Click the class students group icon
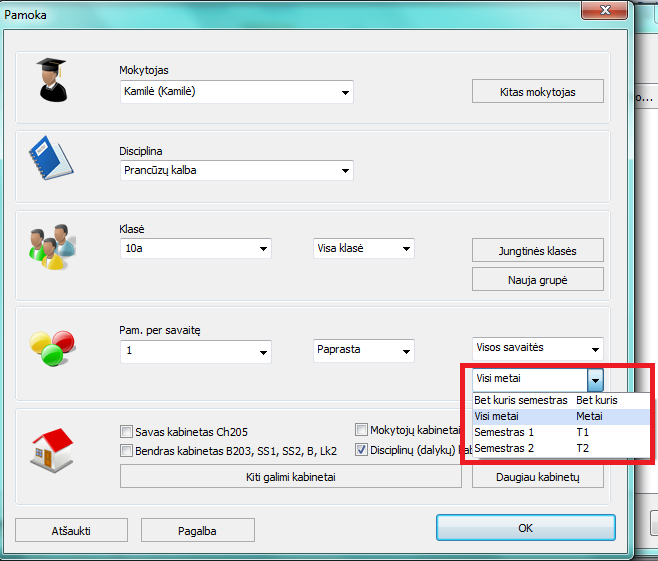 click(x=48, y=246)
